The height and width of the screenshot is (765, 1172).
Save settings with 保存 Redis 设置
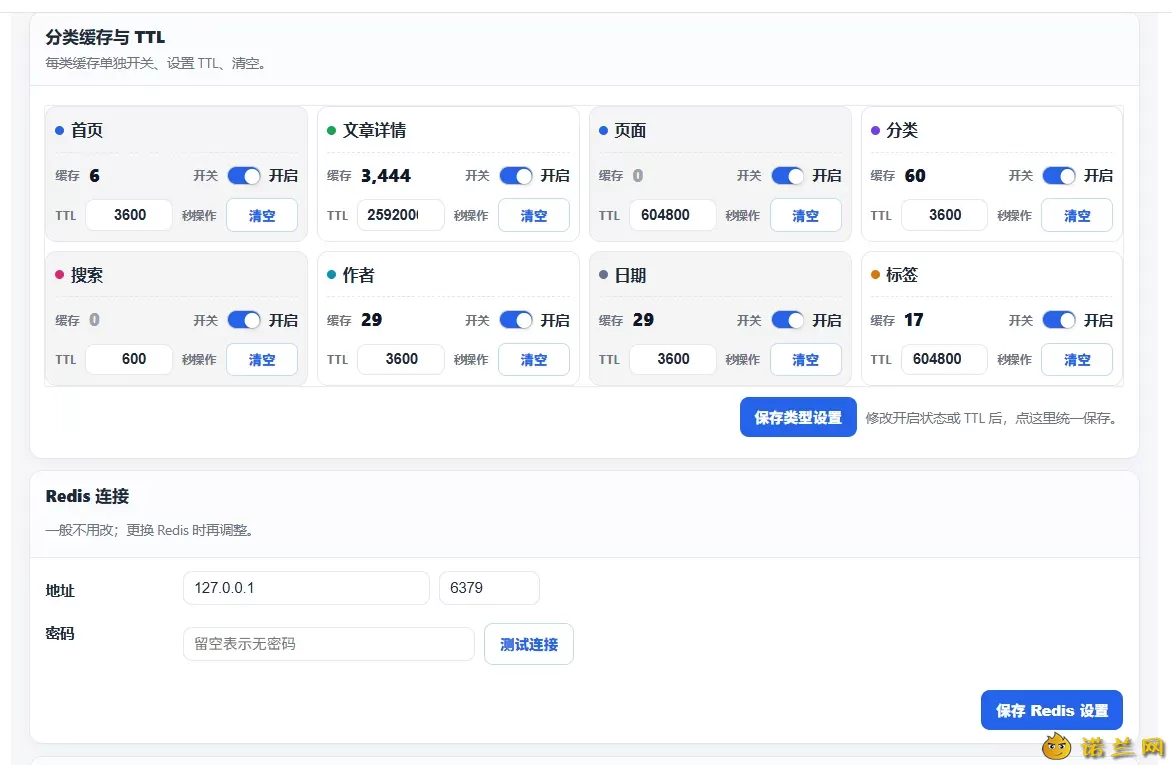(1052, 710)
